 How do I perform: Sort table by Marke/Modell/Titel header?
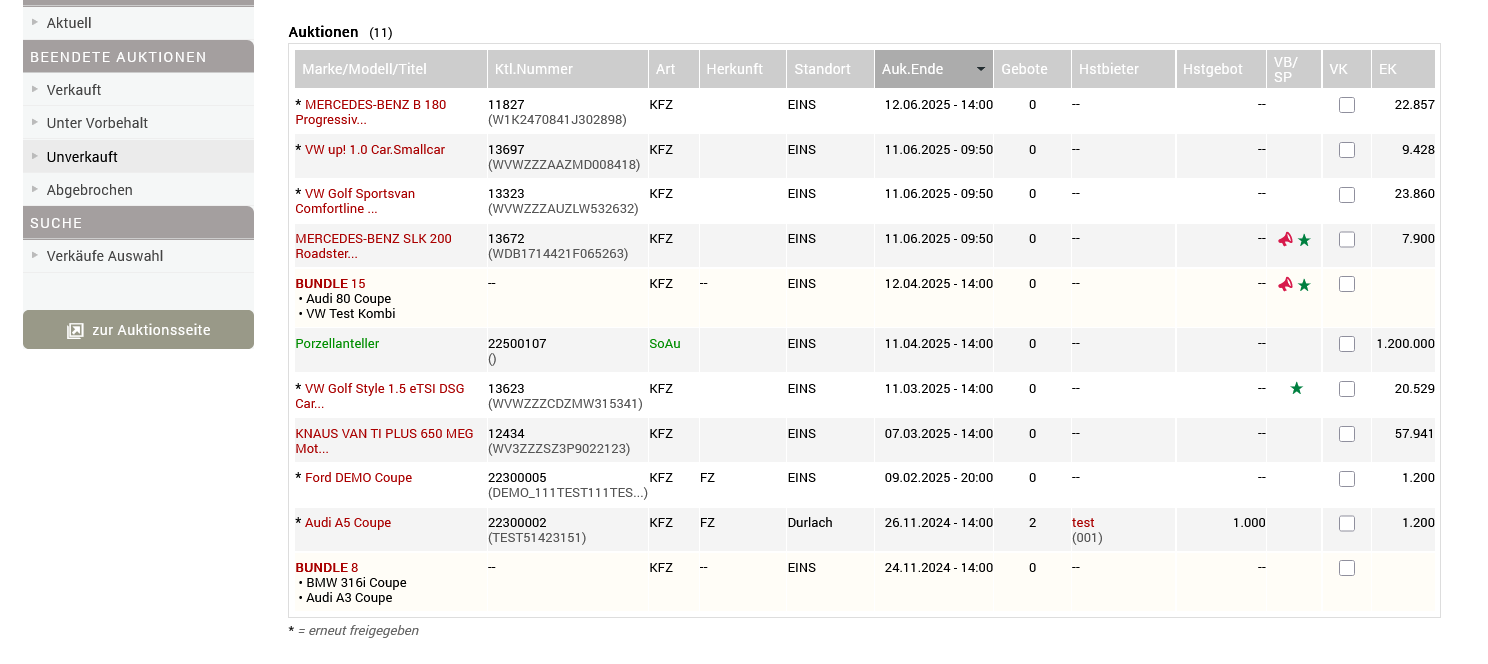click(x=364, y=69)
